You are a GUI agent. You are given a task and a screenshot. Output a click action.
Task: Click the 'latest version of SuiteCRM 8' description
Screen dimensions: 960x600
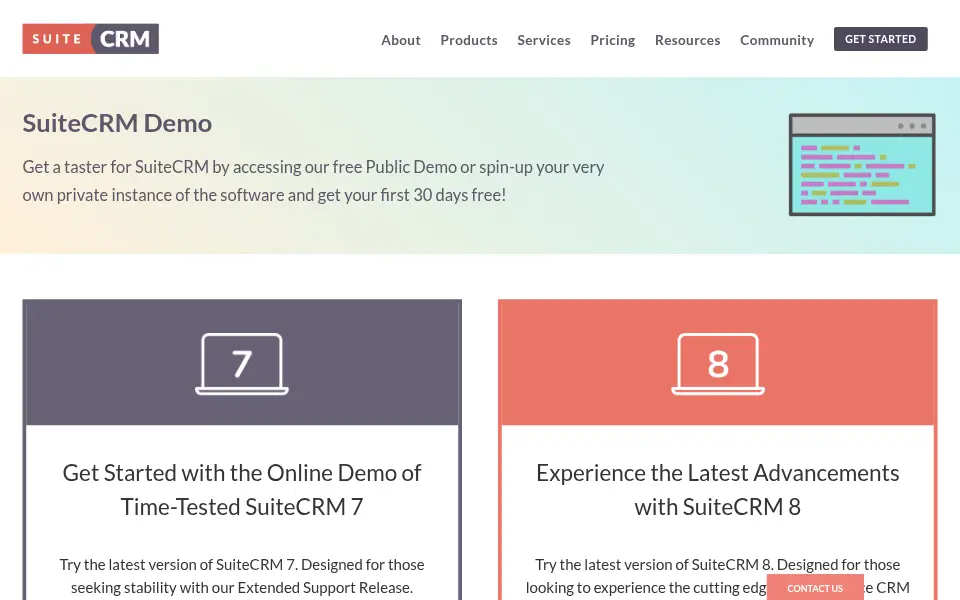(718, 576)
